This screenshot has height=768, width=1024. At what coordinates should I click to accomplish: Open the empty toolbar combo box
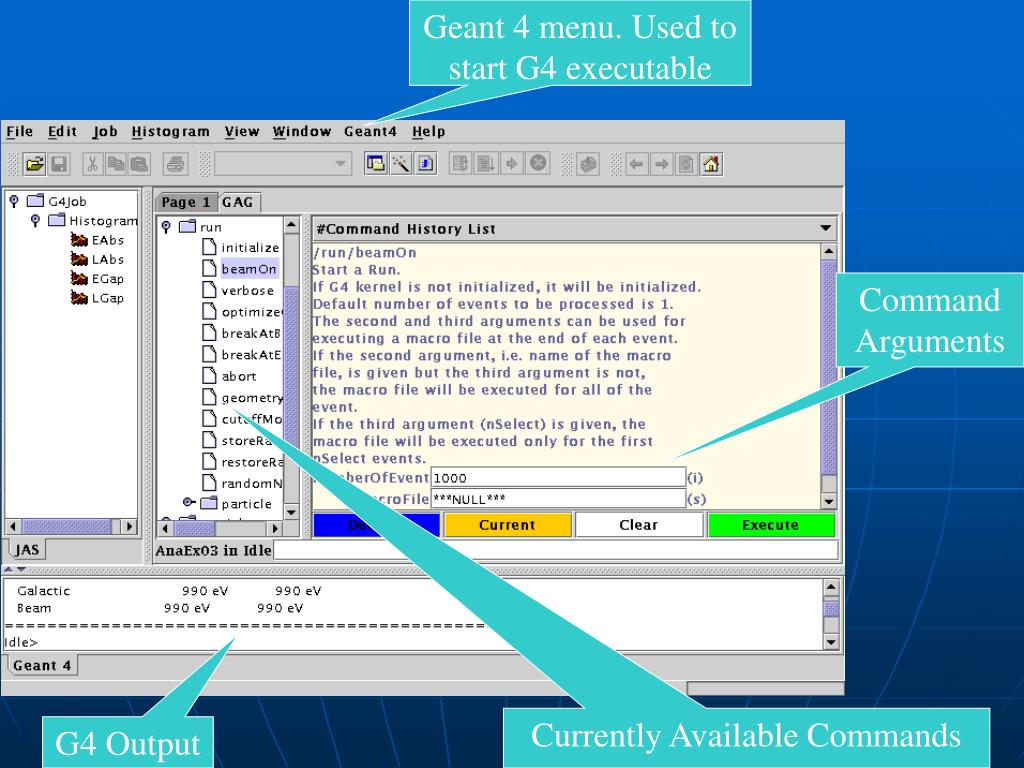(x=283, y=164)
